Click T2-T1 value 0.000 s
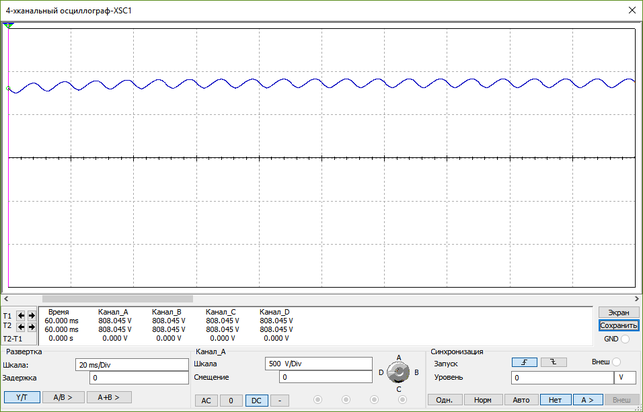Viewport: 643px width, 412px height. pyautogui.click(x=61, y=338)
